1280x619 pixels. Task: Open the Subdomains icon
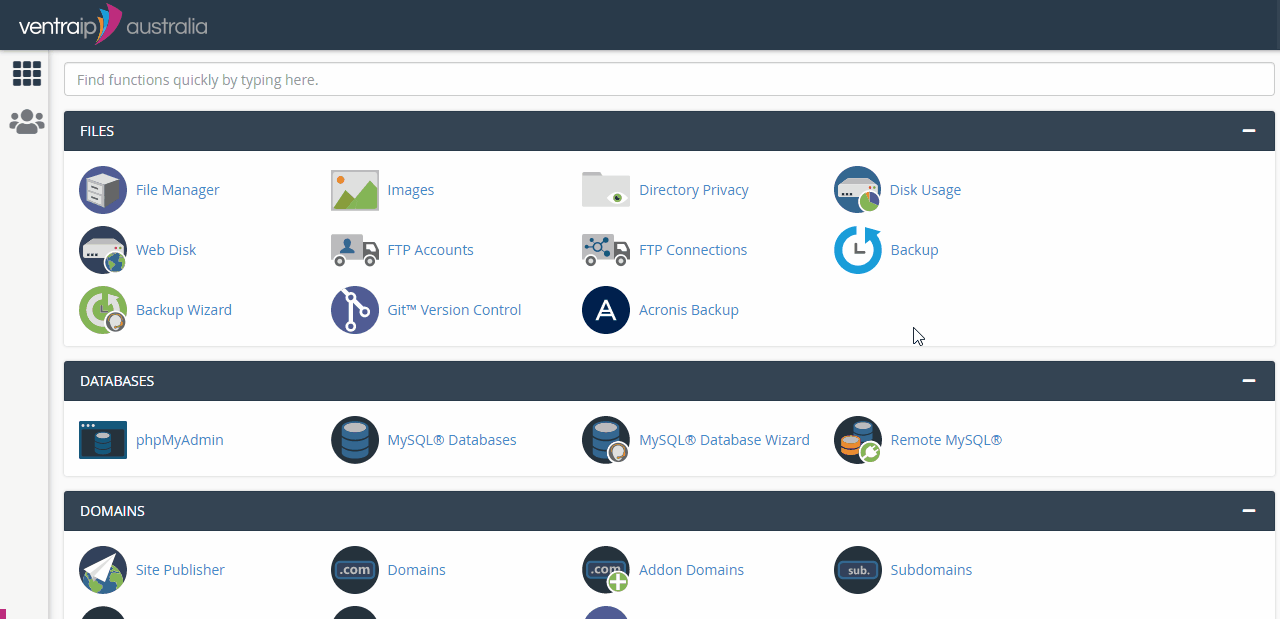tap(858, 570)
